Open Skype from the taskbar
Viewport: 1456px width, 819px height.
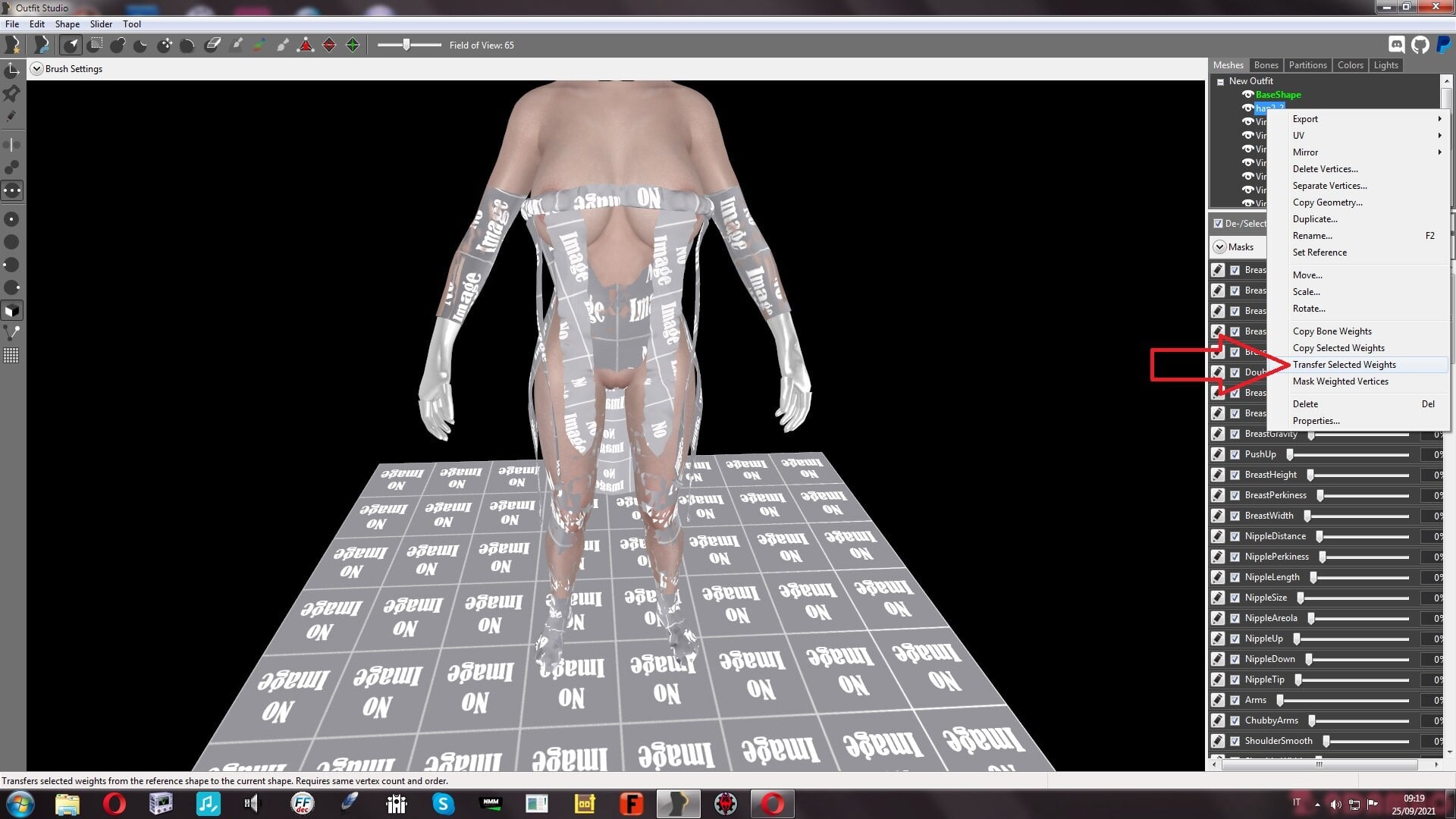click(x=443, y=804)
